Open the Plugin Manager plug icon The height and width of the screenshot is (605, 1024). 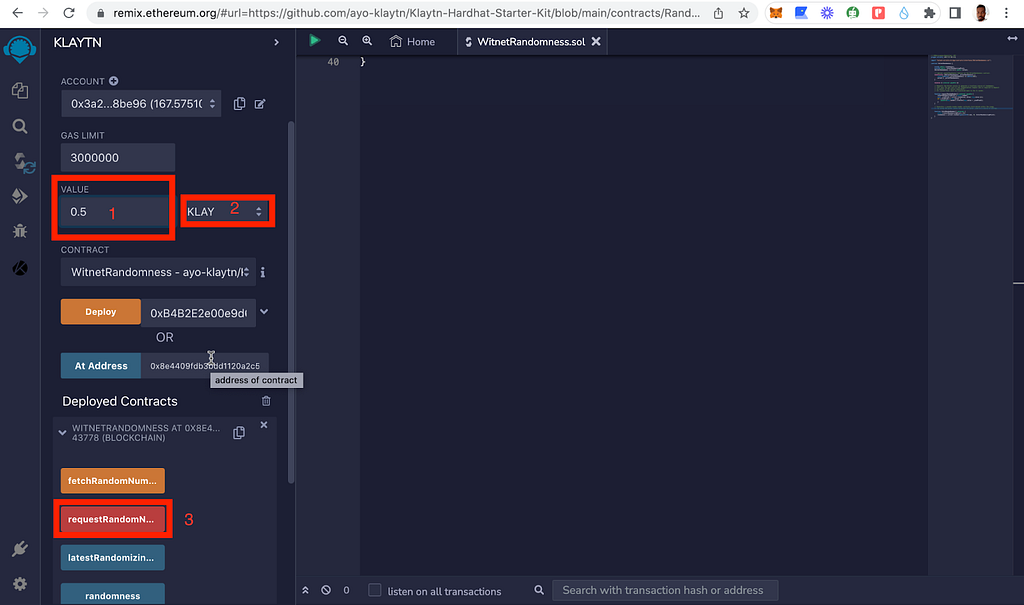tap(20, 549)
